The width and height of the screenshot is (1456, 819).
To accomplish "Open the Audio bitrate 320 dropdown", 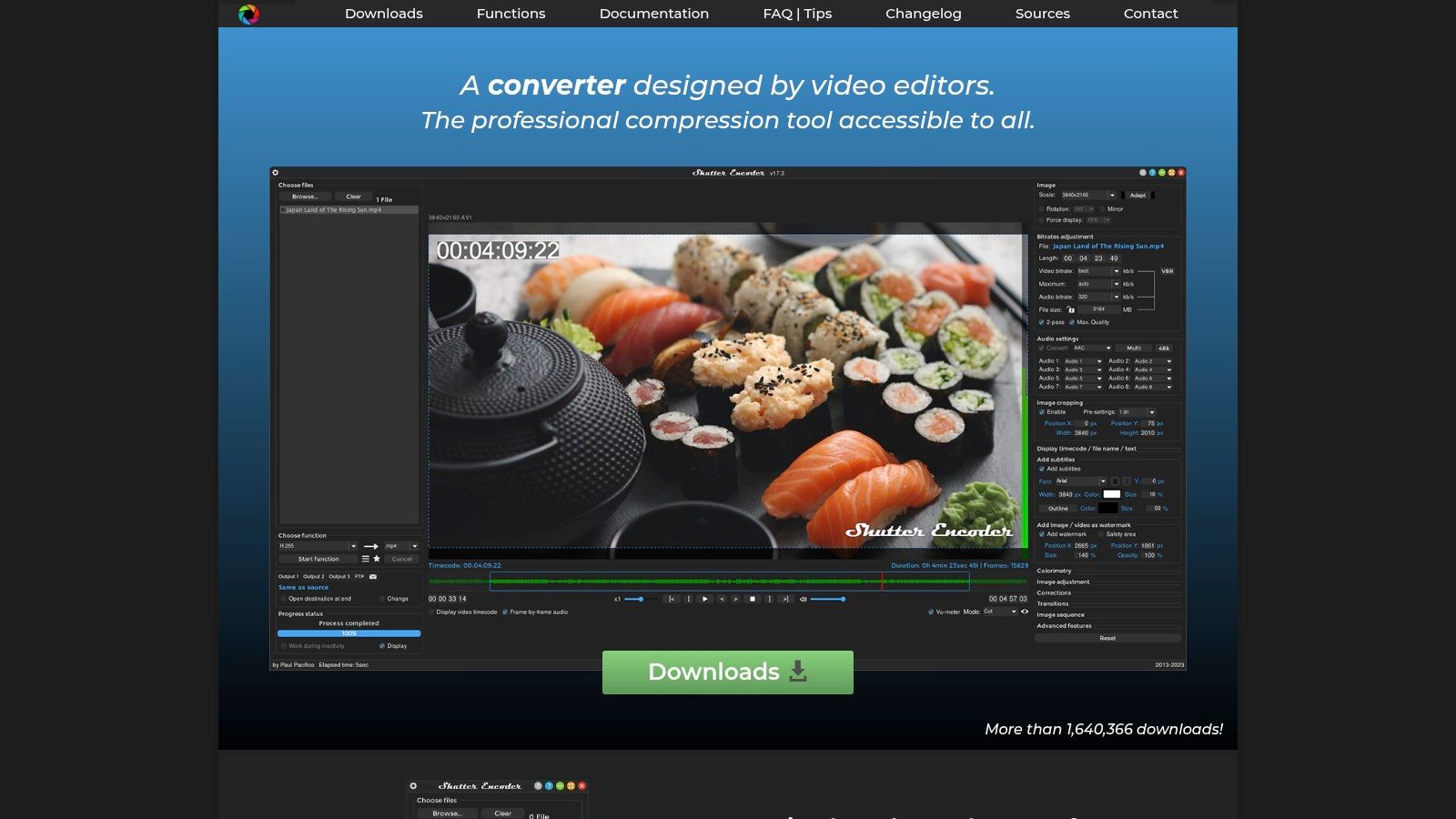I will (1098, 297).
